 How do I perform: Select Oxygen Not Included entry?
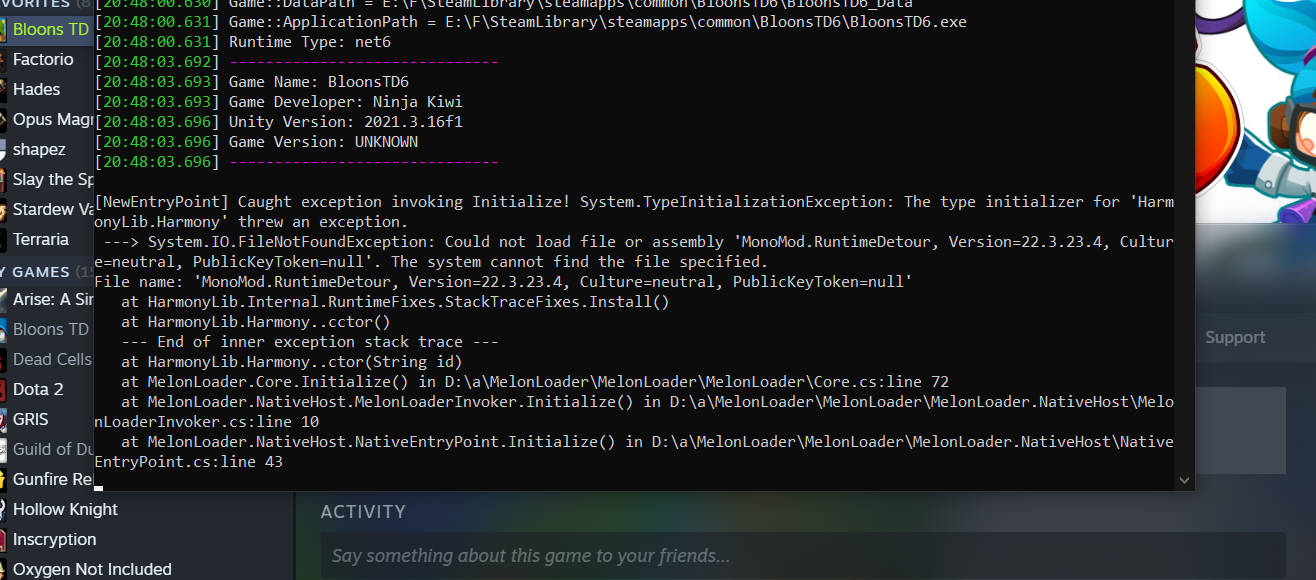(92, 569)
